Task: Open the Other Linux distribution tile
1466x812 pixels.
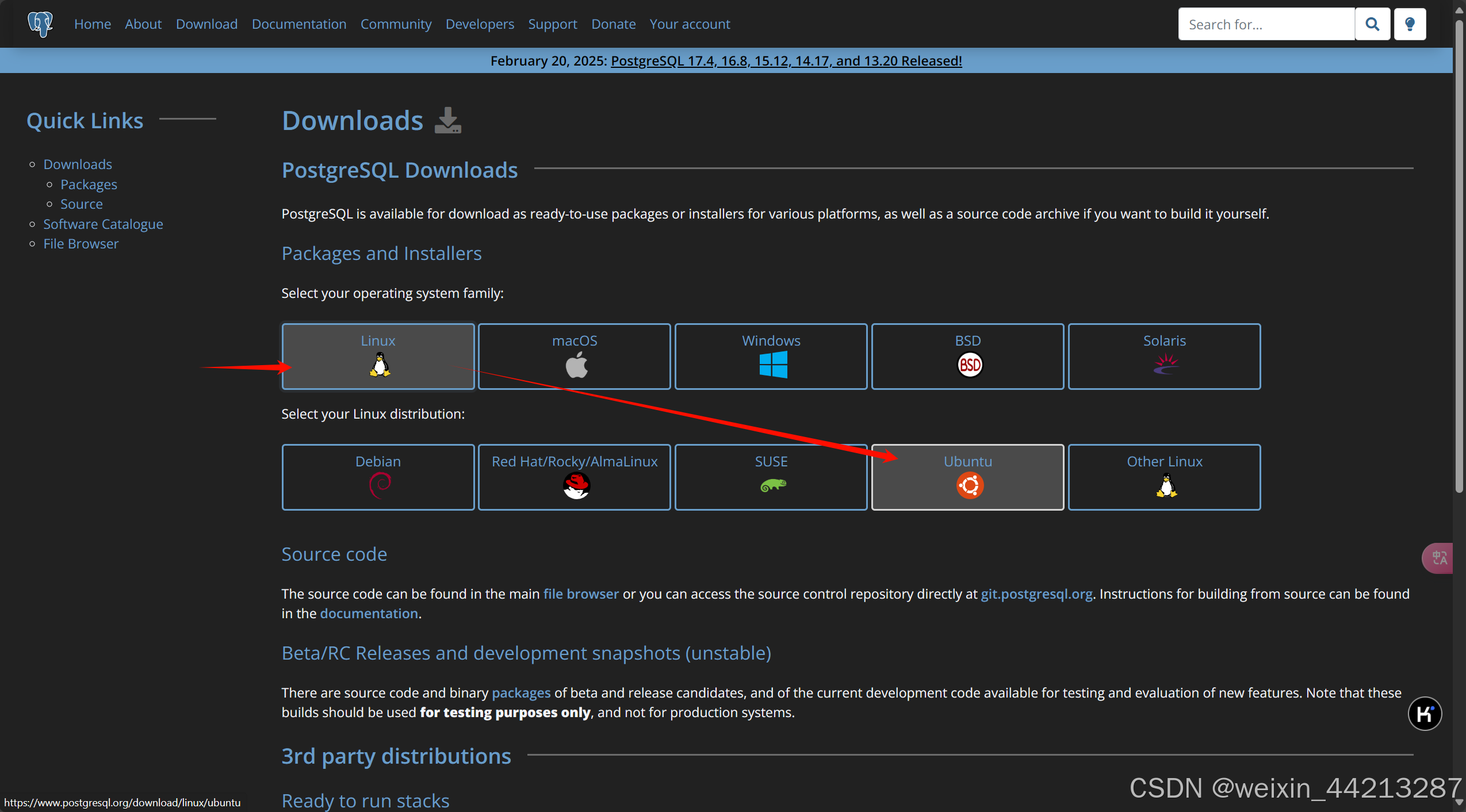Action: point(1164,477)
